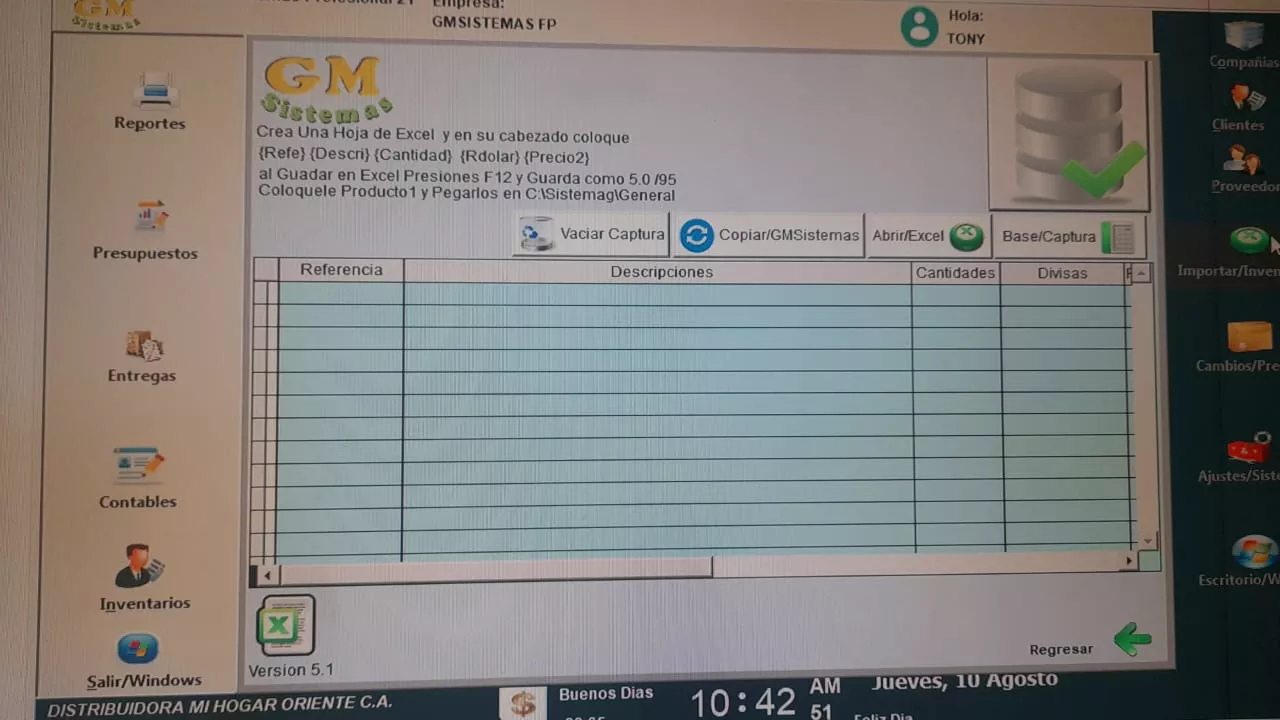Click the 10:42 clock display
The height and width of the screenshot is (720, 1280).
pos(743,702)
